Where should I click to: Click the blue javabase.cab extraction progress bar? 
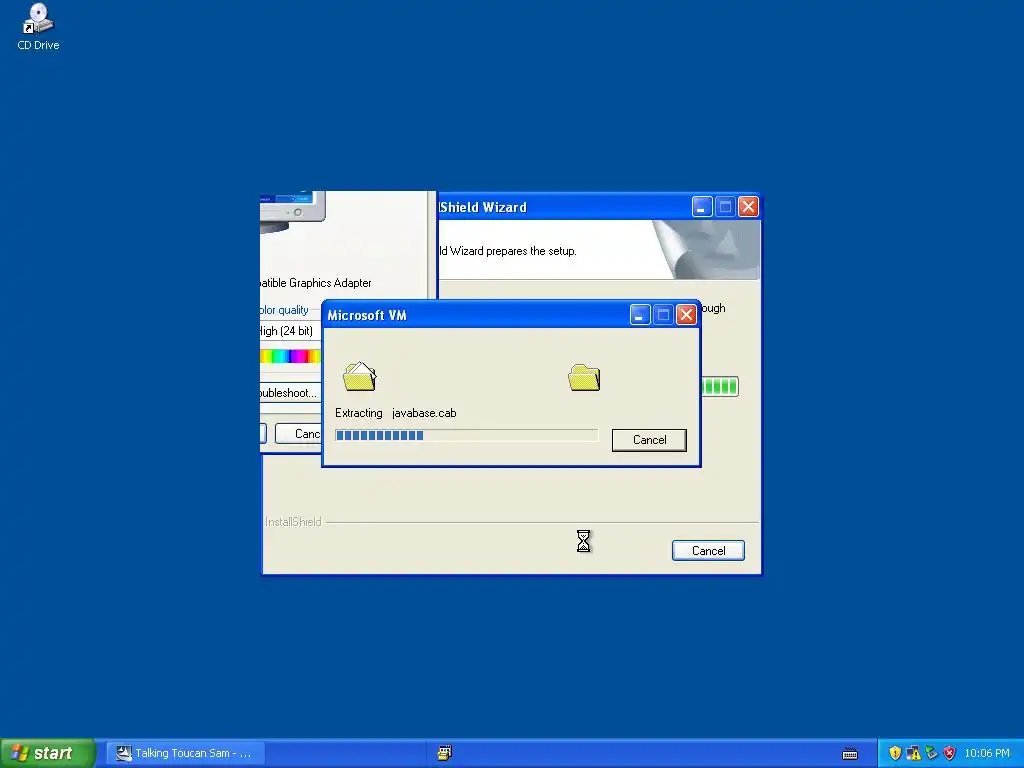click(x=466, y=436)
